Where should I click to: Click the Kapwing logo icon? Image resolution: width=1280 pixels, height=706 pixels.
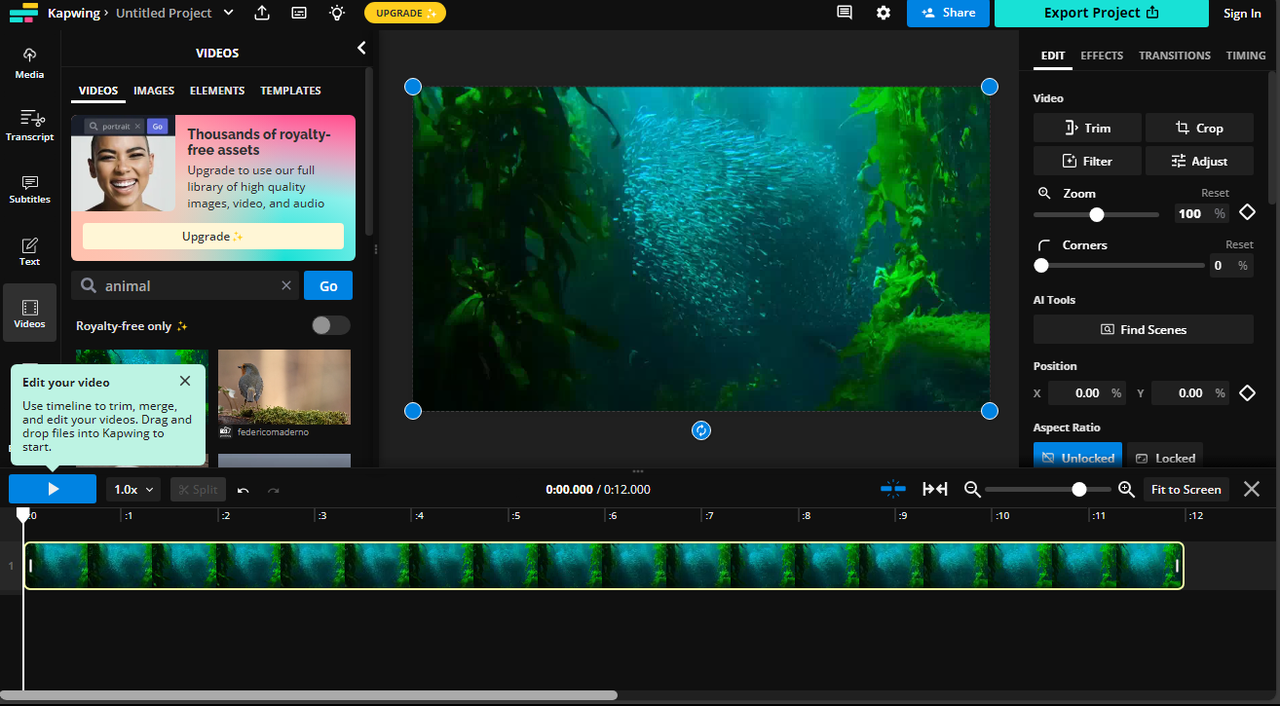click(x=23, y=13)
